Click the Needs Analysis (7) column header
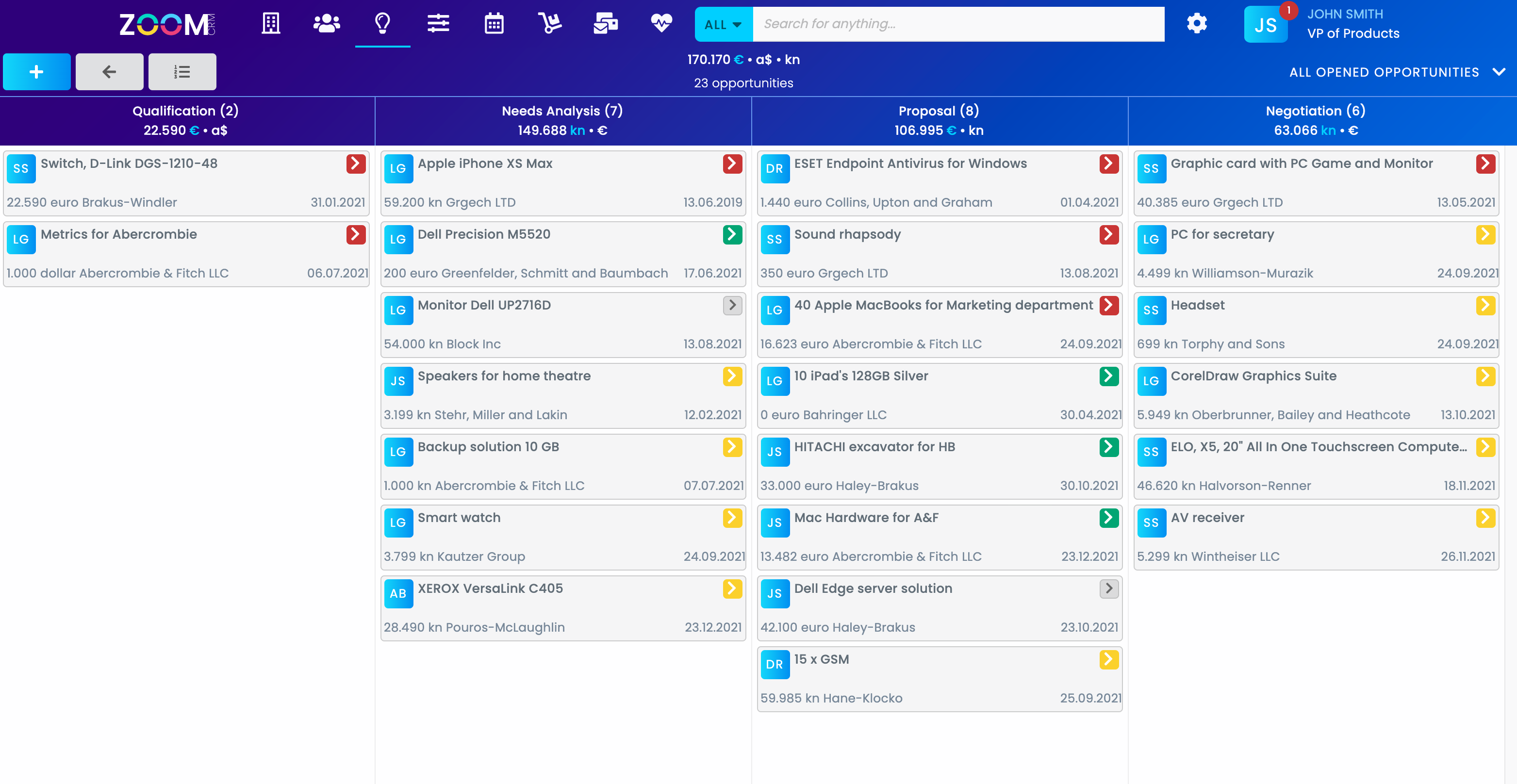1517x784 pixels. pyautogui.click(x=562, y=121)
